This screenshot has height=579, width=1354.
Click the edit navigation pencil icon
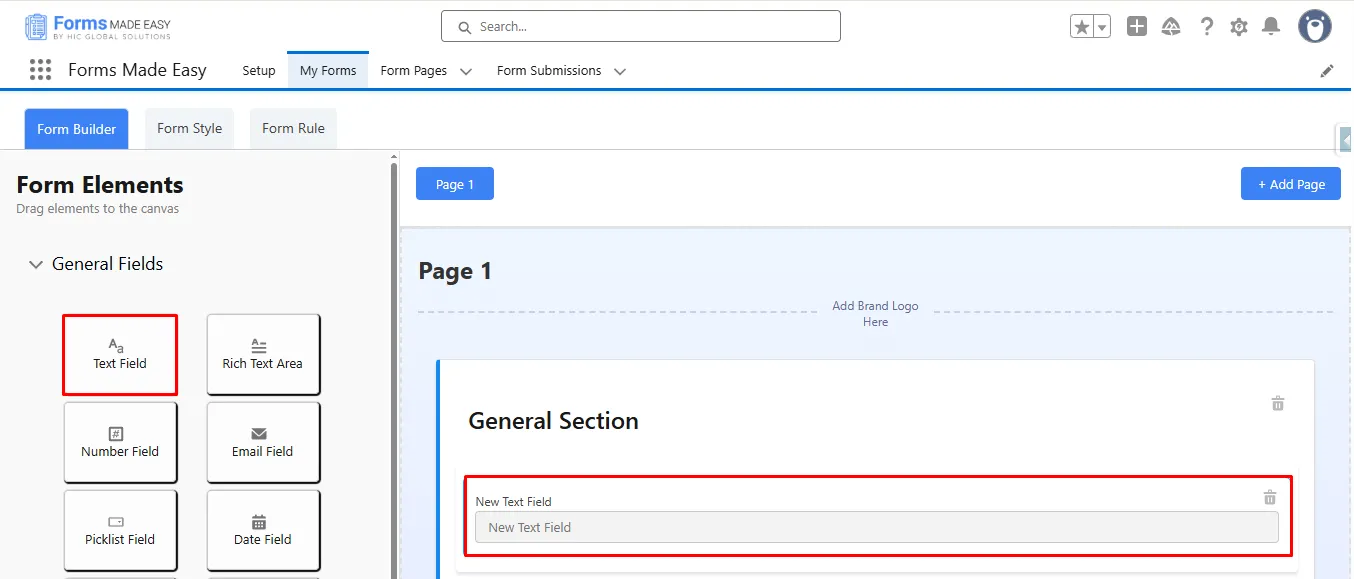pyautogui.click(x=1327, y=71)
